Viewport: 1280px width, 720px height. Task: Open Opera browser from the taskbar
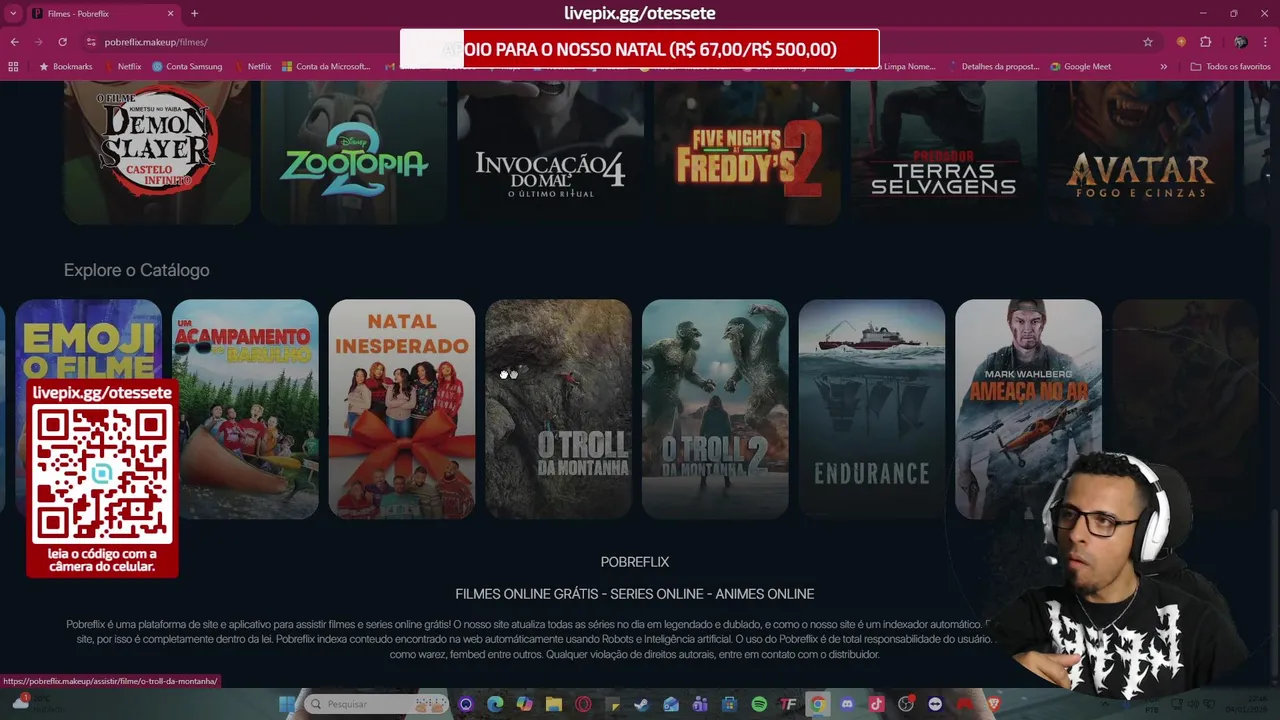(x=583, y=704)
